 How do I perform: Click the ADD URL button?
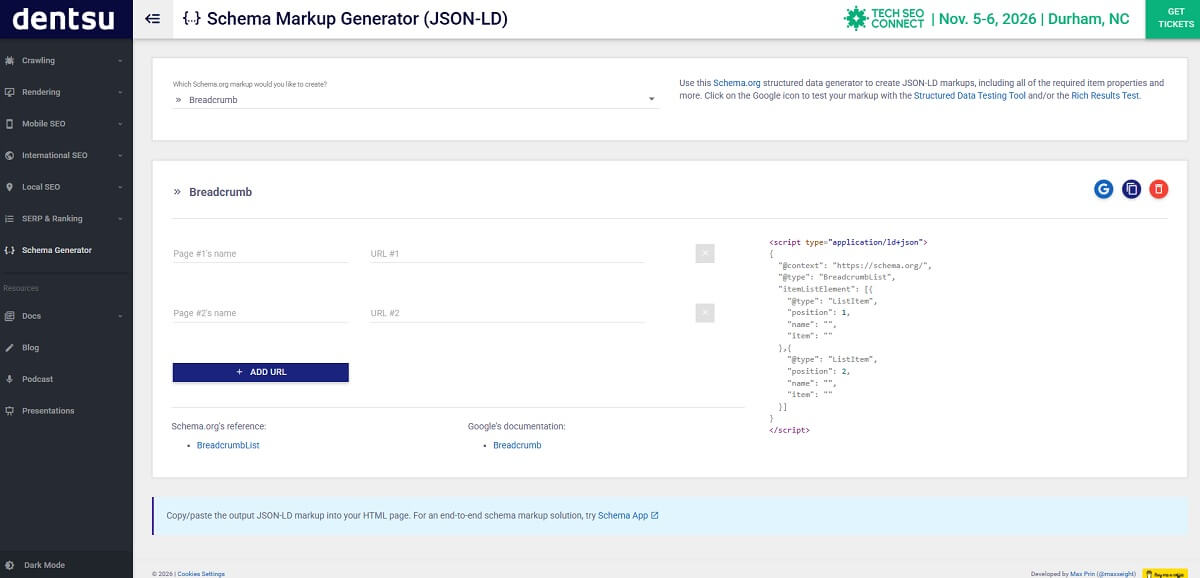(261, 372)
